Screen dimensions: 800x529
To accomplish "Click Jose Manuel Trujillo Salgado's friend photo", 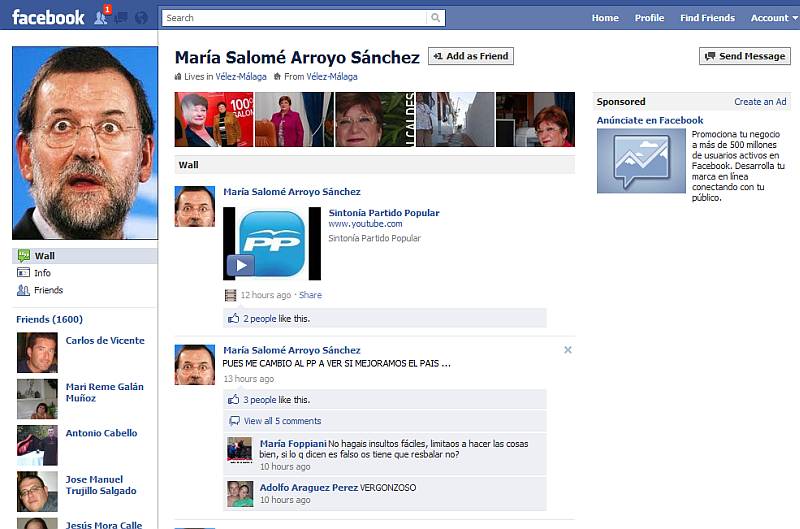I will click(37, 491).
